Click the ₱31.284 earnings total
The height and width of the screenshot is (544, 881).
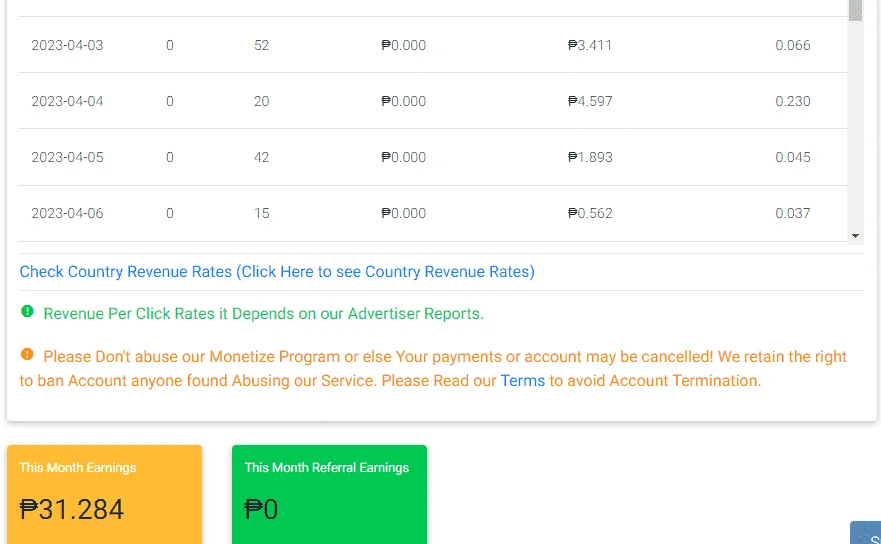(x=71, y=509)
